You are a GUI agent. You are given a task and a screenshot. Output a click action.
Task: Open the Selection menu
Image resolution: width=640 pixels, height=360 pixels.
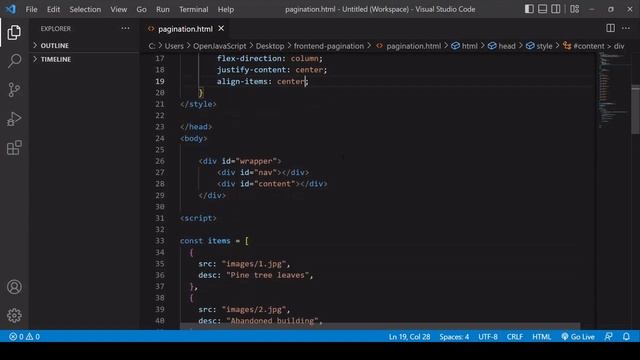[x=85, y=9]
